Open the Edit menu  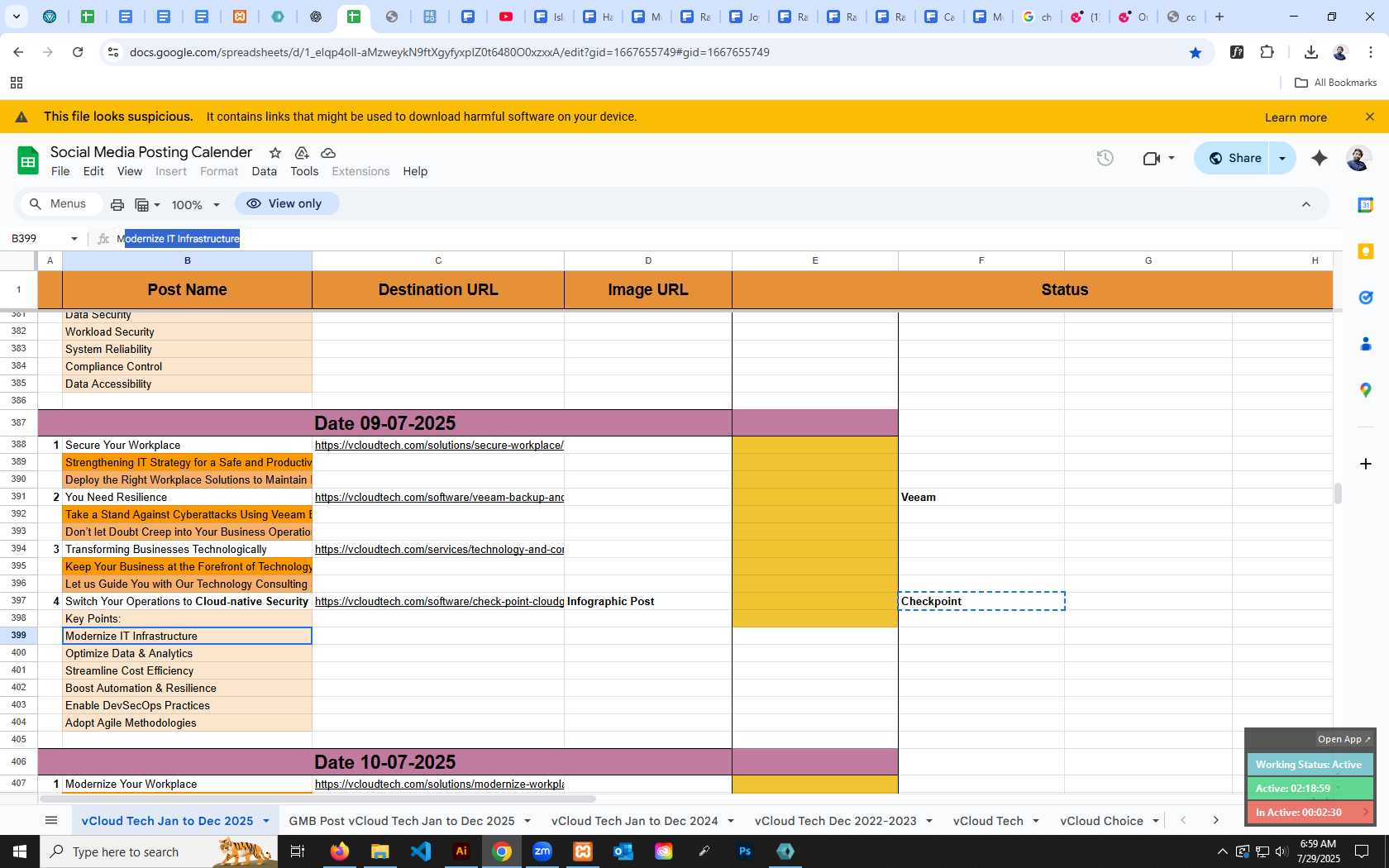click(x=93, y=171)
